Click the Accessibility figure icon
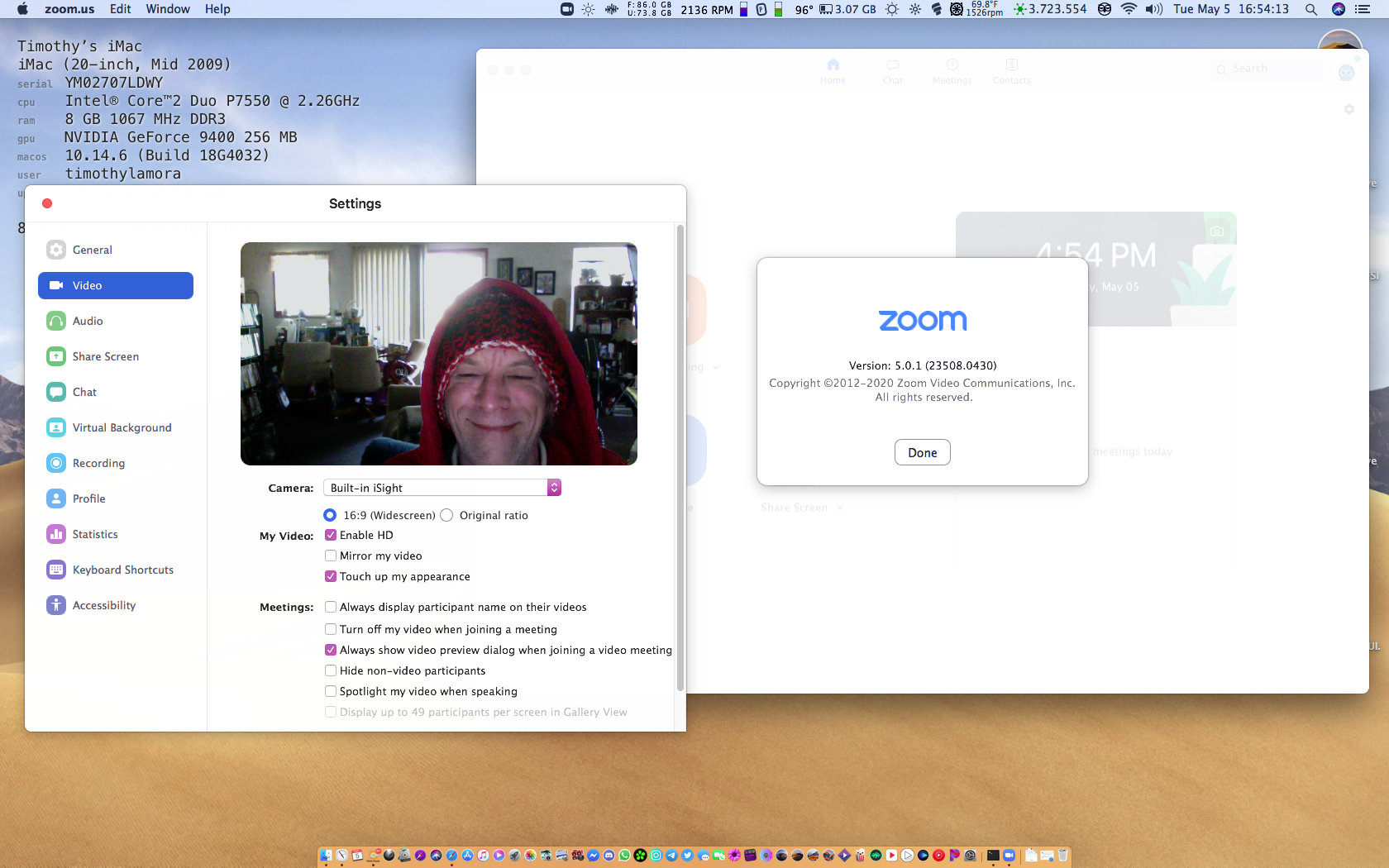Screen dimensions: 1389x868 tap(56, 605)
